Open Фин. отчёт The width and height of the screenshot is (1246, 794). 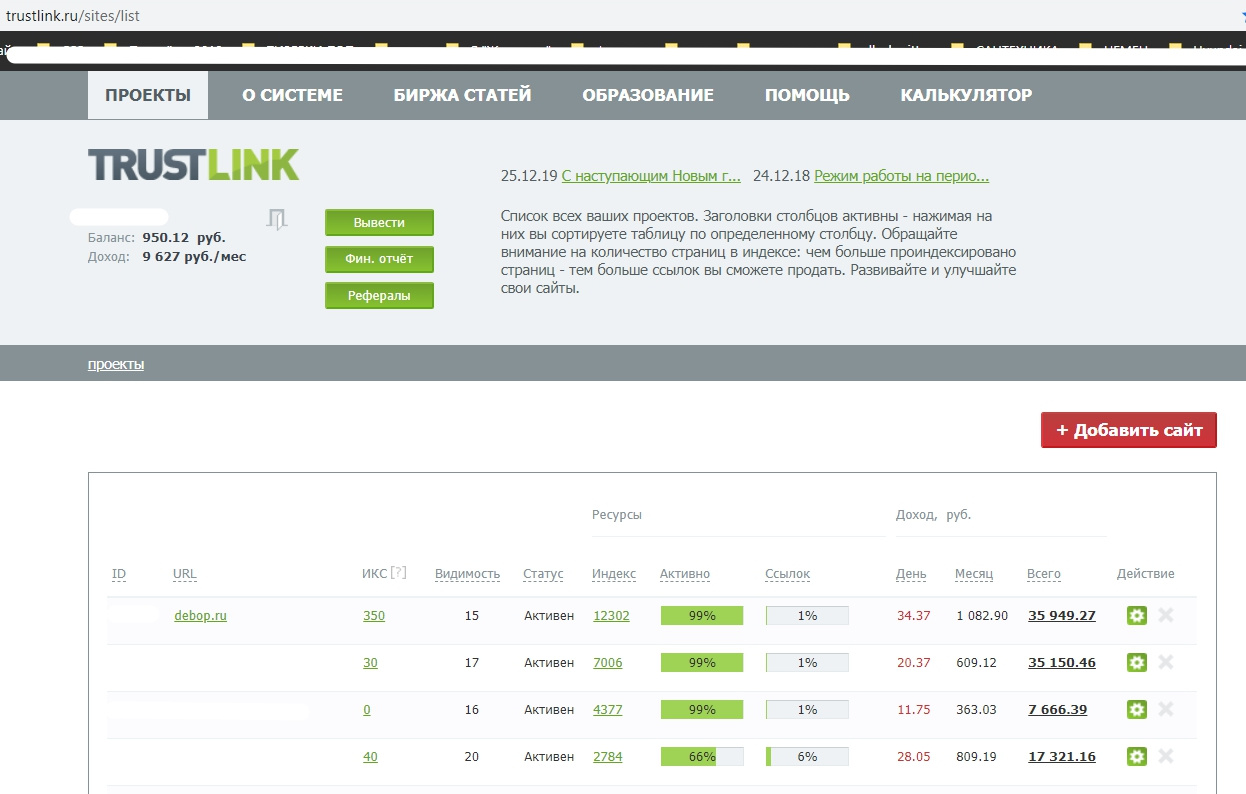click(x=379, y=259)
